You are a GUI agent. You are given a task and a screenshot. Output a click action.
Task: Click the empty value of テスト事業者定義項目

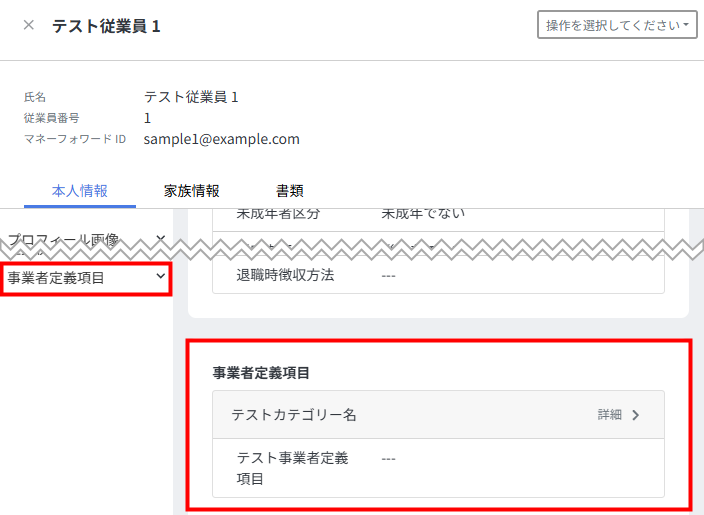[x=389, y=459]
